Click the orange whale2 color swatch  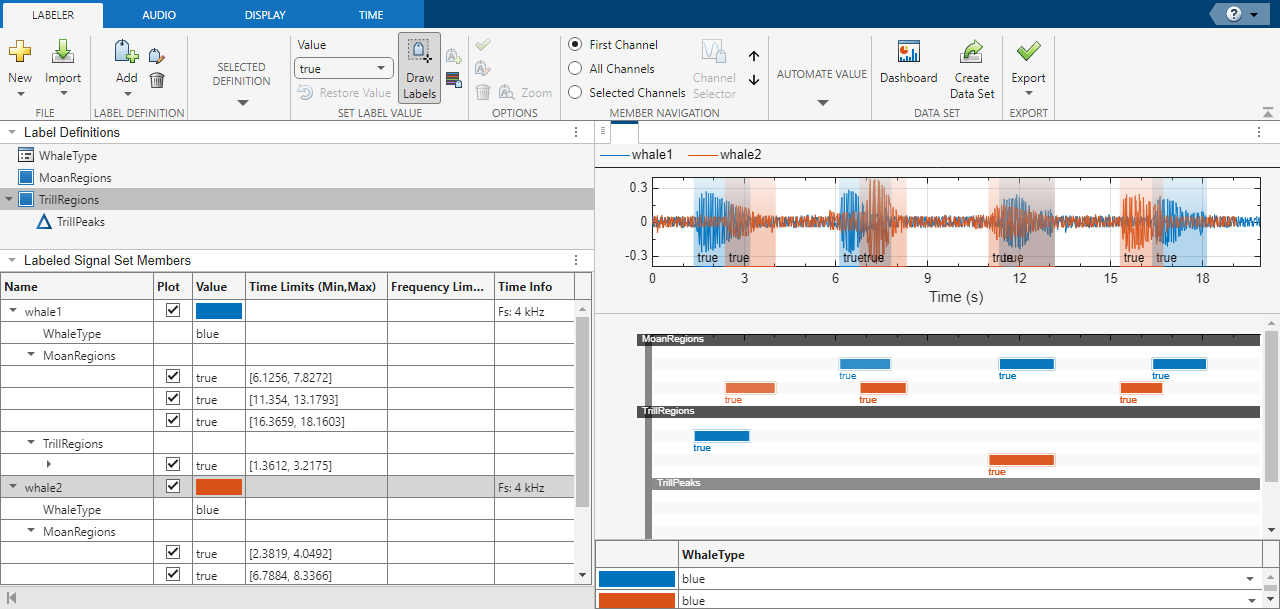[219, 488]
